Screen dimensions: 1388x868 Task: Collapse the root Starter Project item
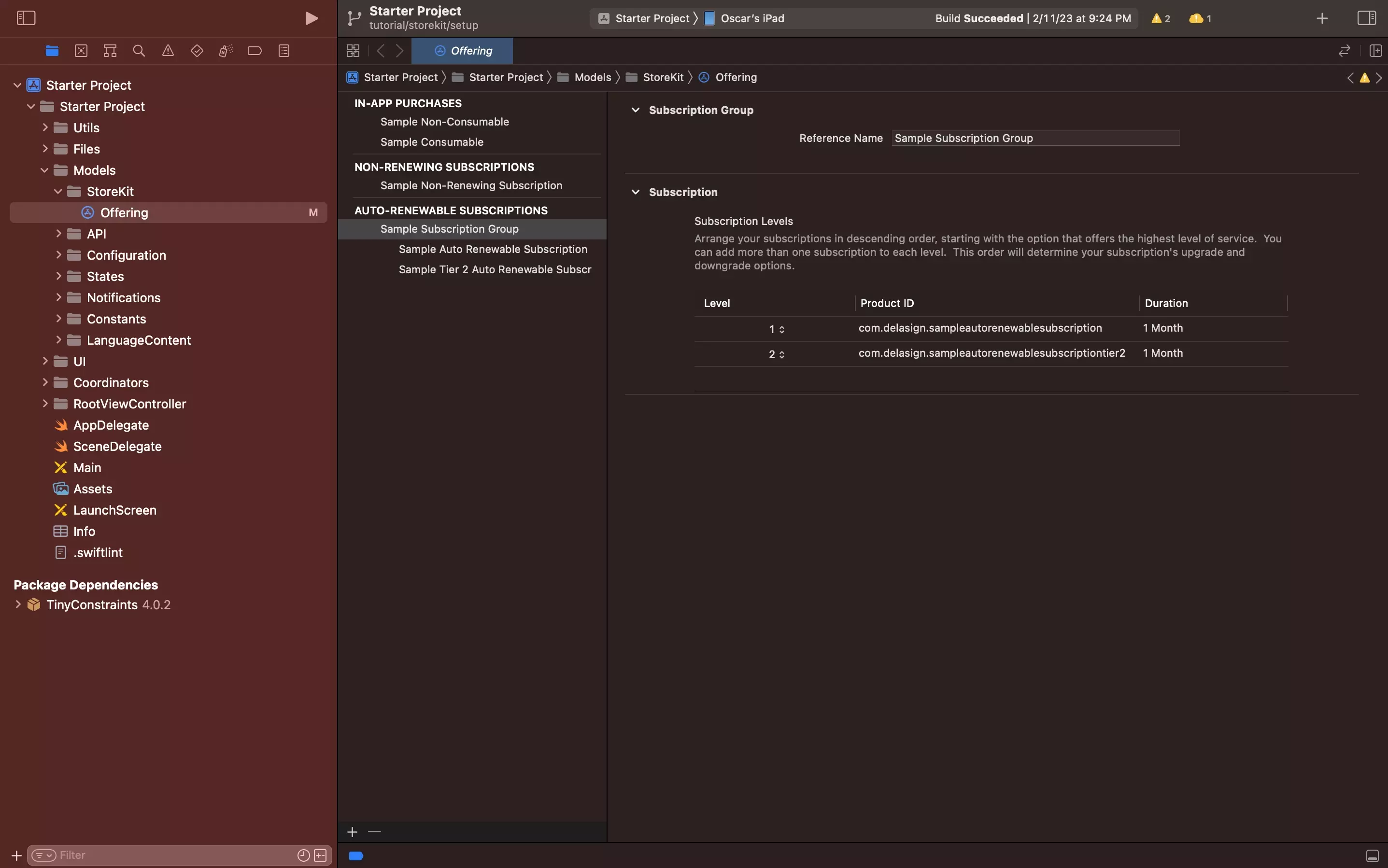pos(17,85)
